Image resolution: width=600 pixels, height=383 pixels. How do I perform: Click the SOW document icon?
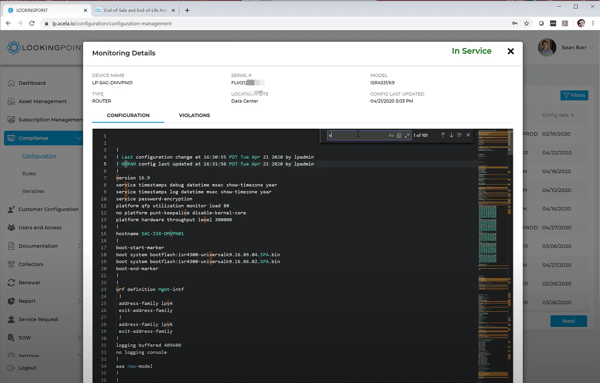point(11,338)
